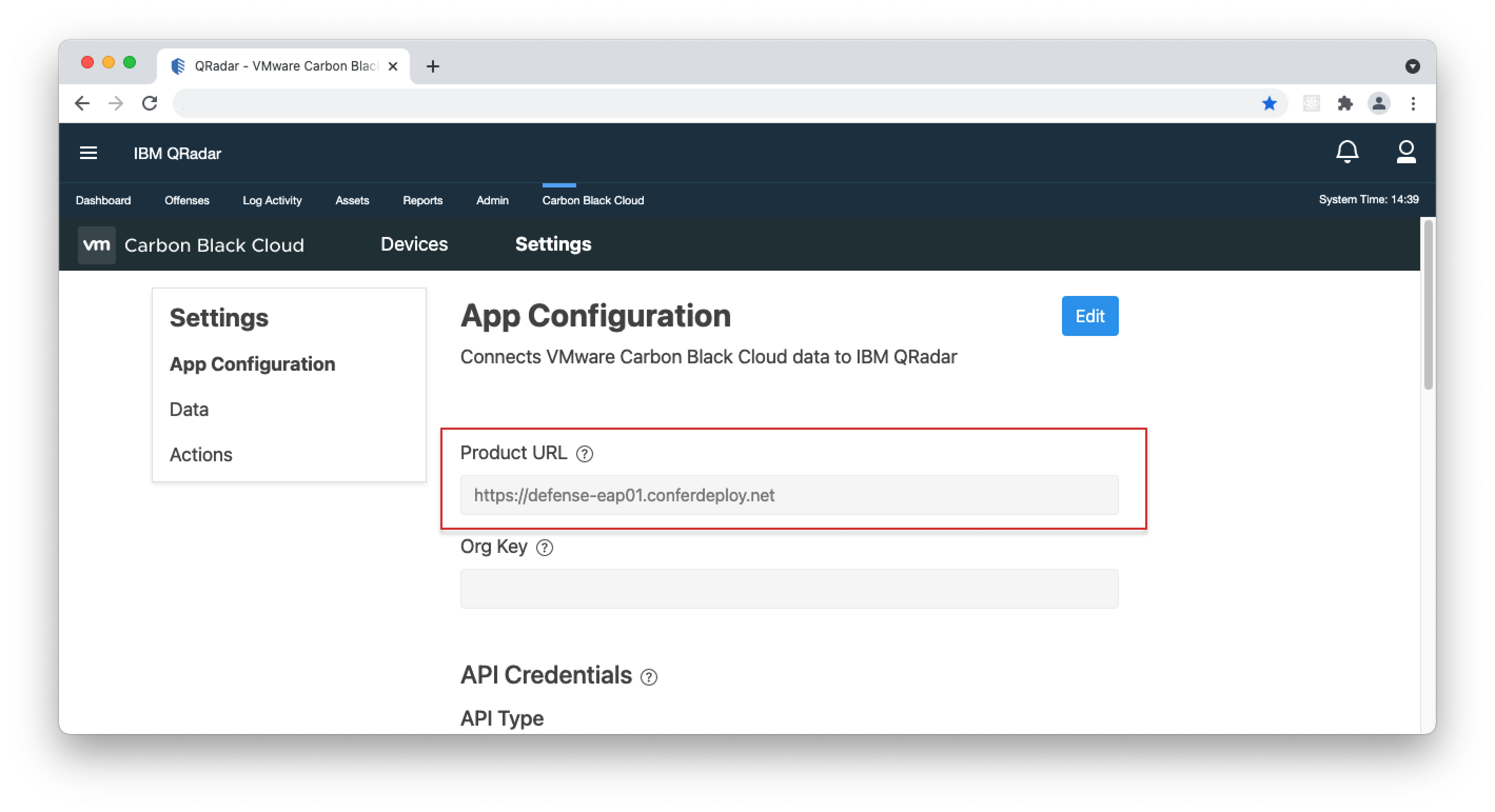
Task: Toggle the bookmark star
Action: point(1269,103)
